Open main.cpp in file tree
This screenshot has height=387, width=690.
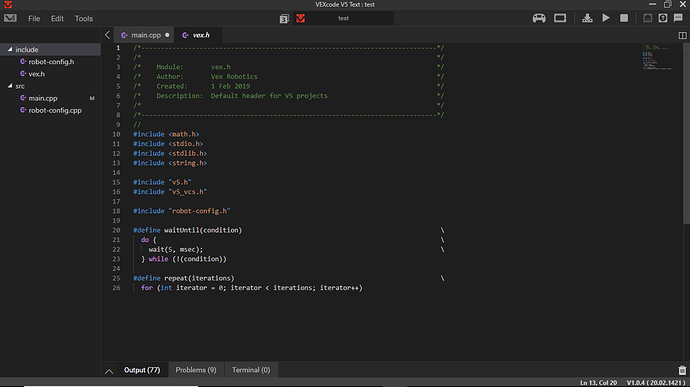(x=43, y=98)
